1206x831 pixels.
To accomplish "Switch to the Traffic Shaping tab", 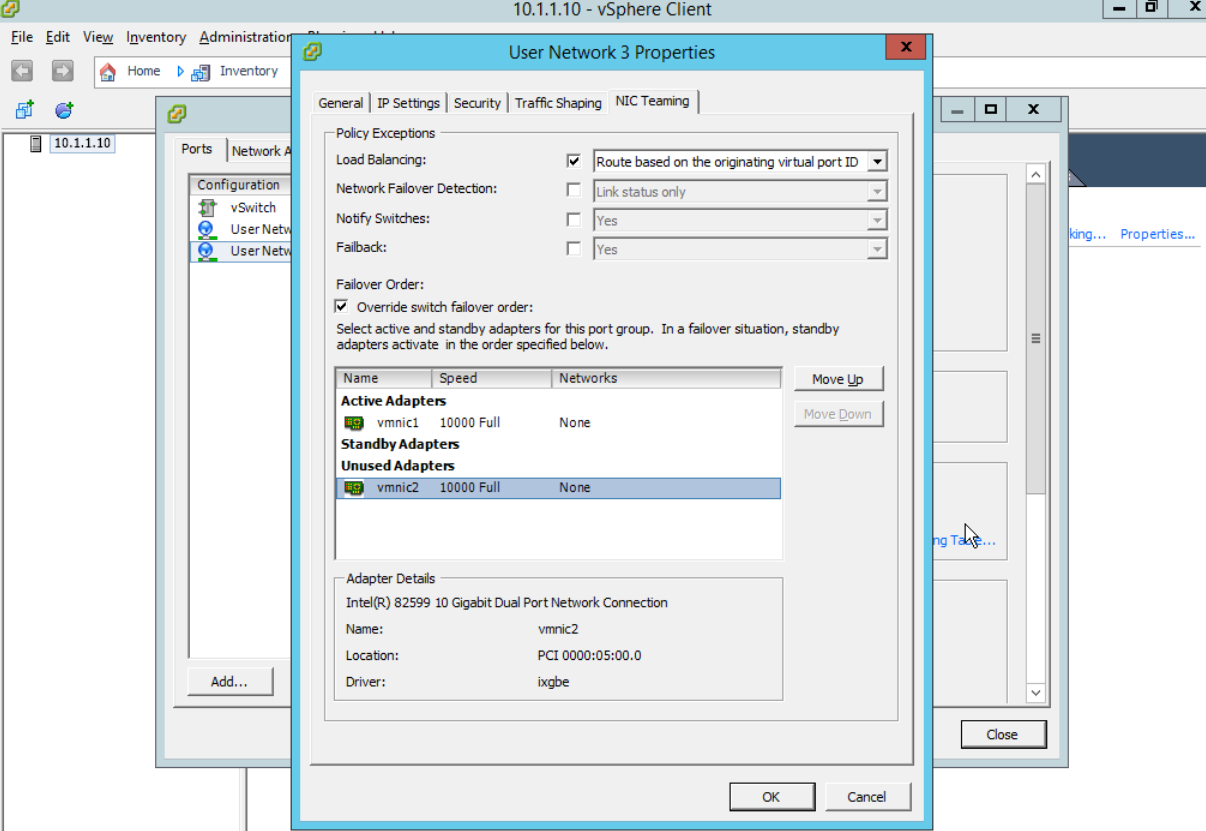I will [557, 102].
